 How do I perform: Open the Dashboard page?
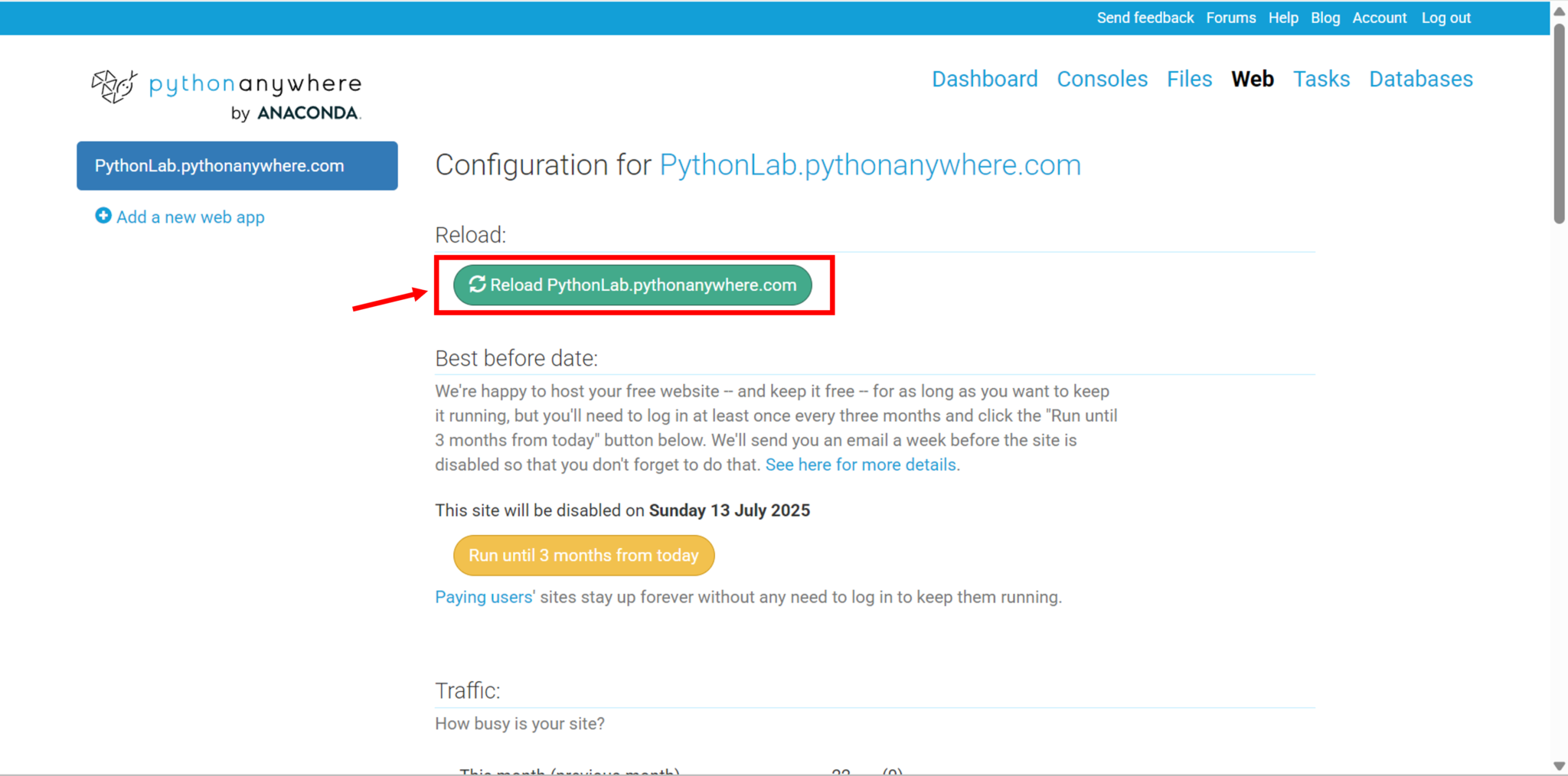point(985,79)
